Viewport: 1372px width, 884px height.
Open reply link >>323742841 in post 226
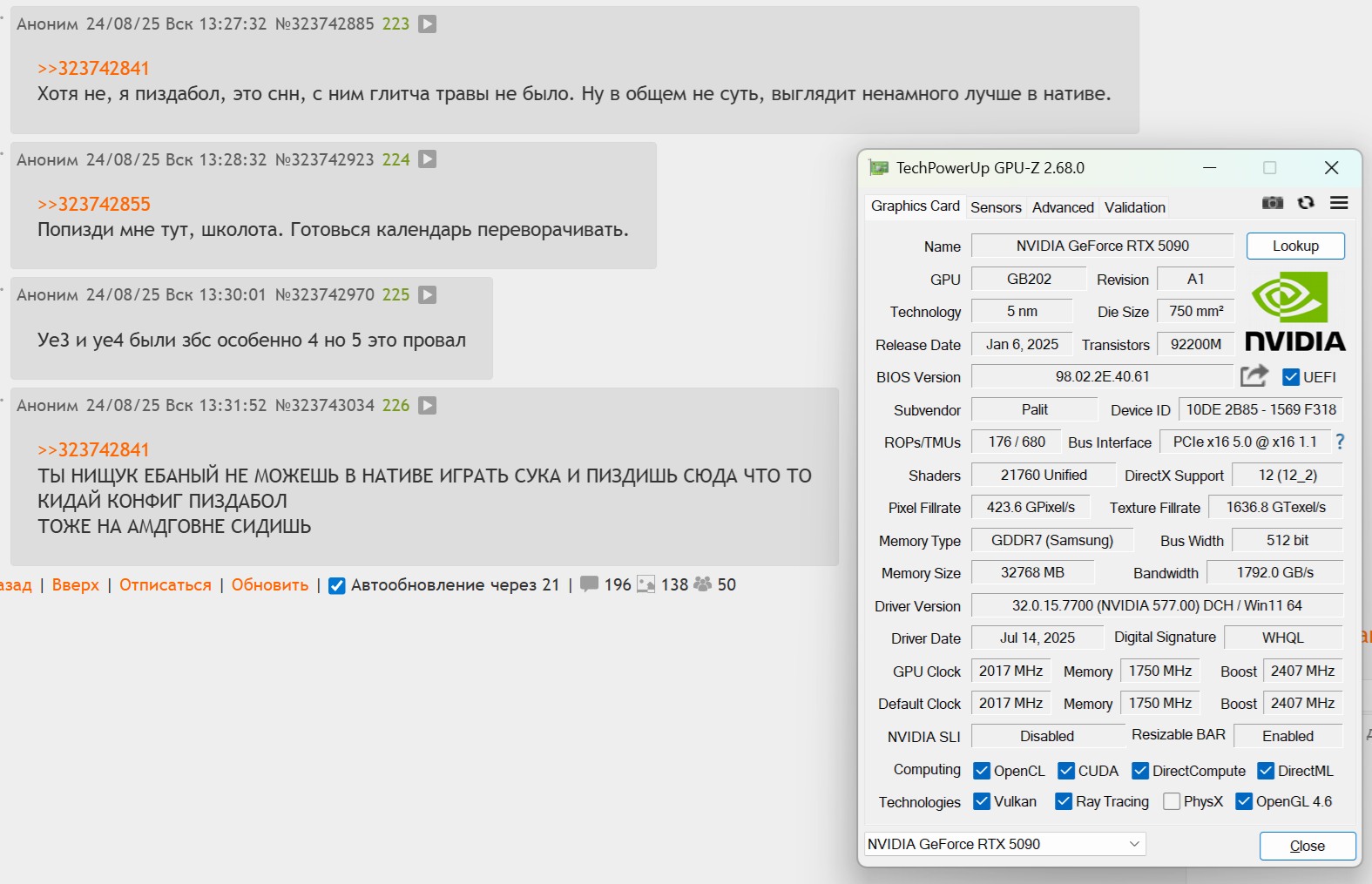(93, 449)
